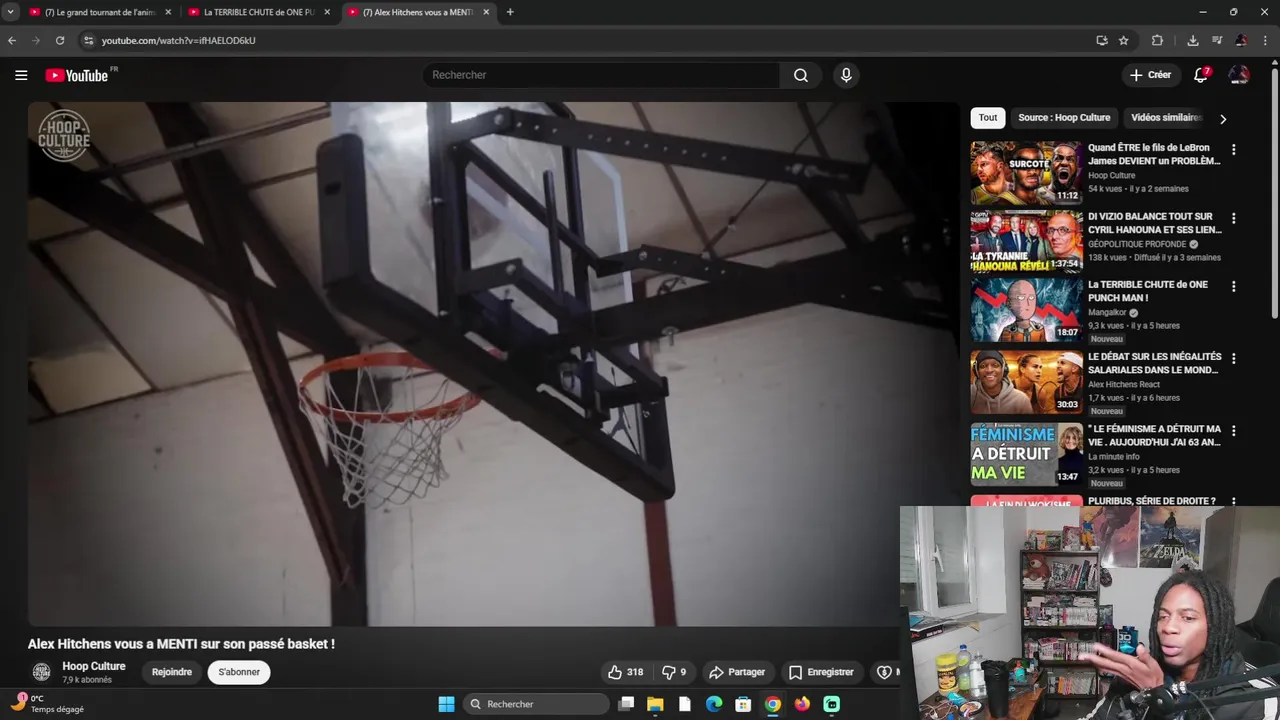Open the Féminisme a détruit ma vie thumbnail
This screenshot has width=1280, height=720.
[x=1026, y=454]
